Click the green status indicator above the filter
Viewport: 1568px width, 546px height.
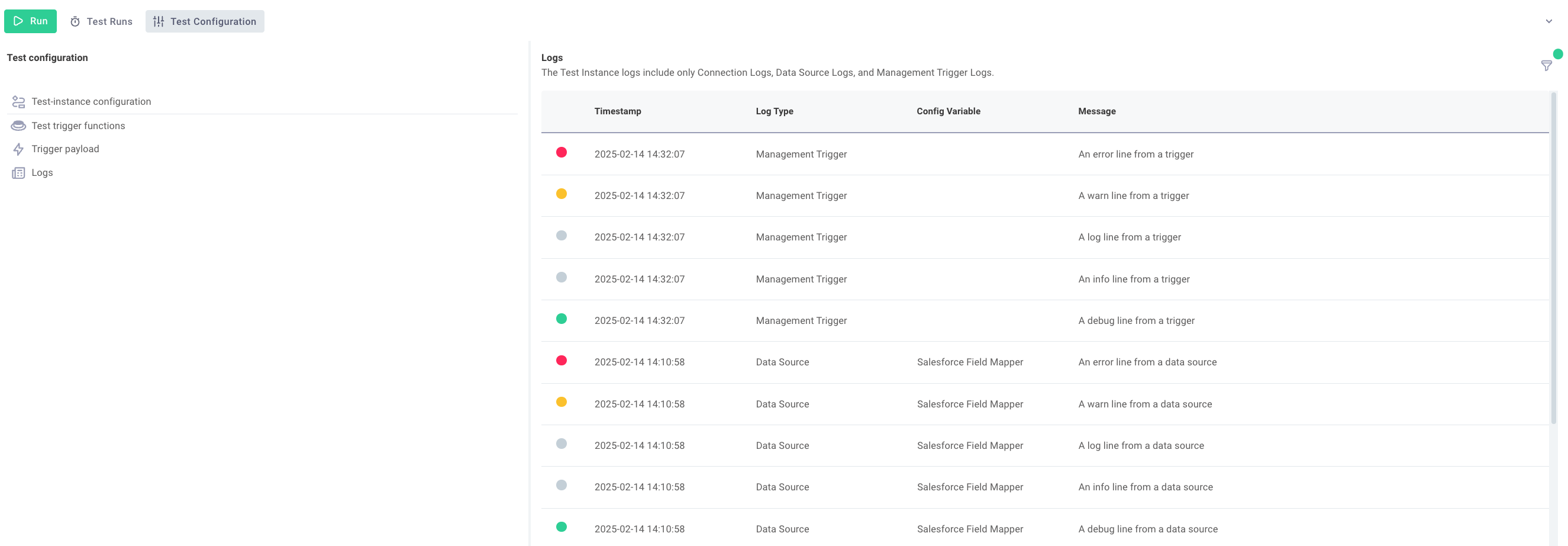pos(1559,54)
